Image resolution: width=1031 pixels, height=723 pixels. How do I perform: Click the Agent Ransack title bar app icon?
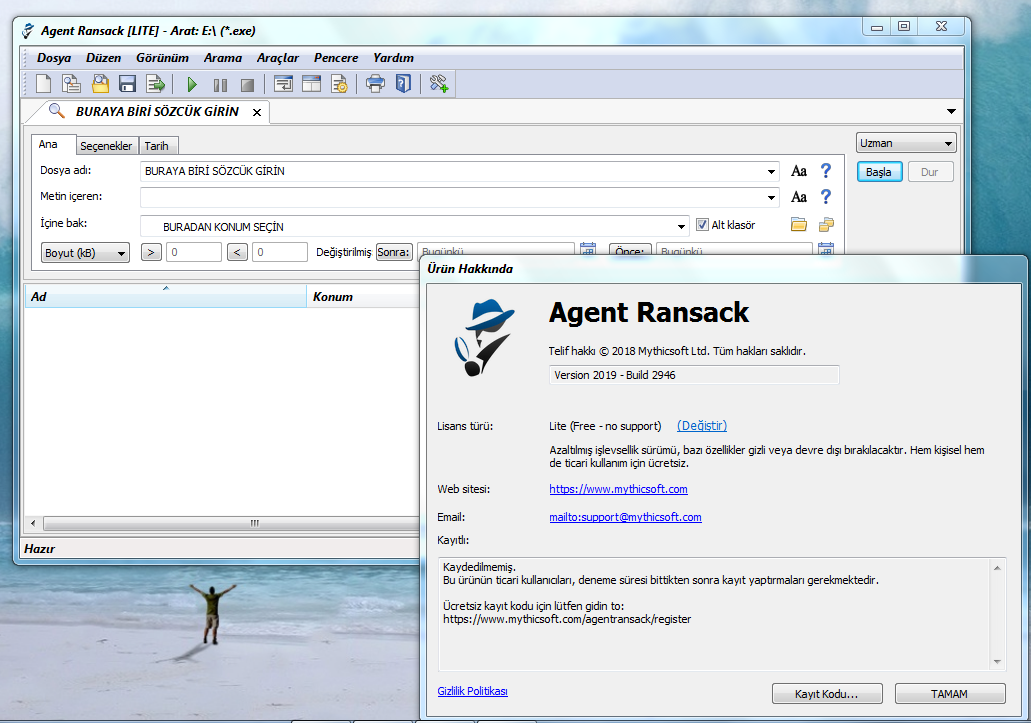[x=28, y=31]
